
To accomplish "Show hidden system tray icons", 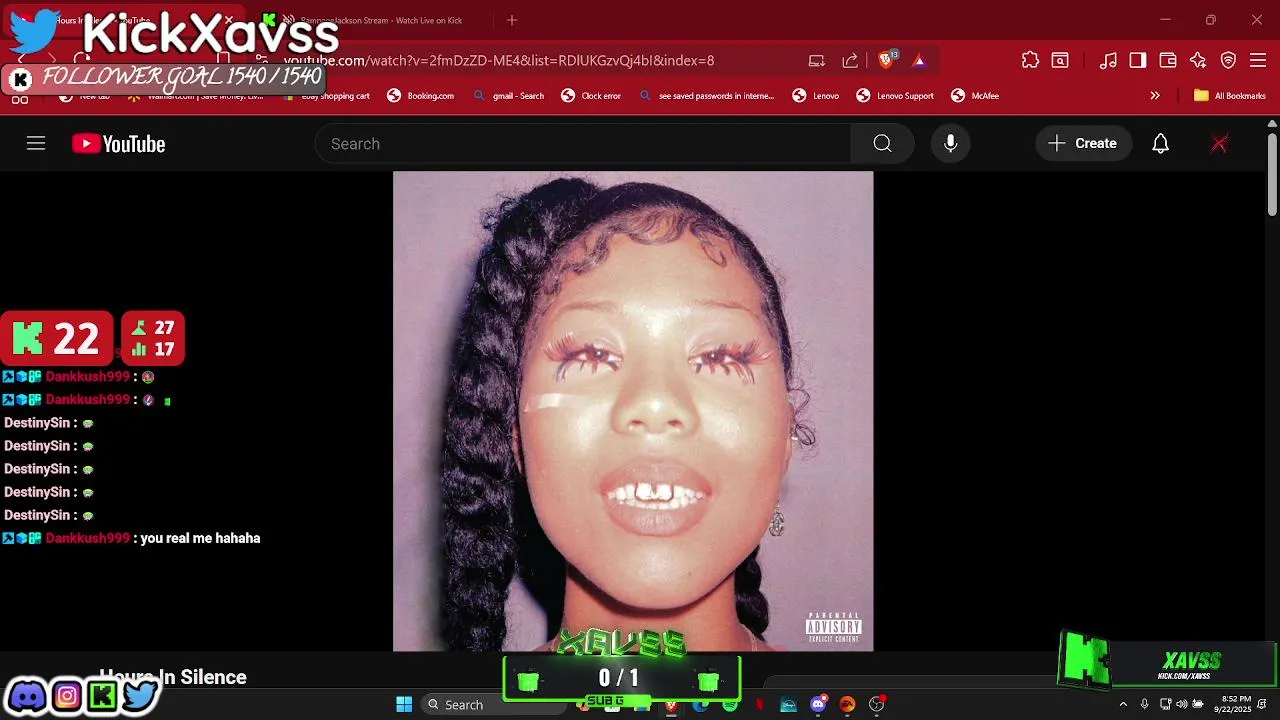I will point(1123,704).
